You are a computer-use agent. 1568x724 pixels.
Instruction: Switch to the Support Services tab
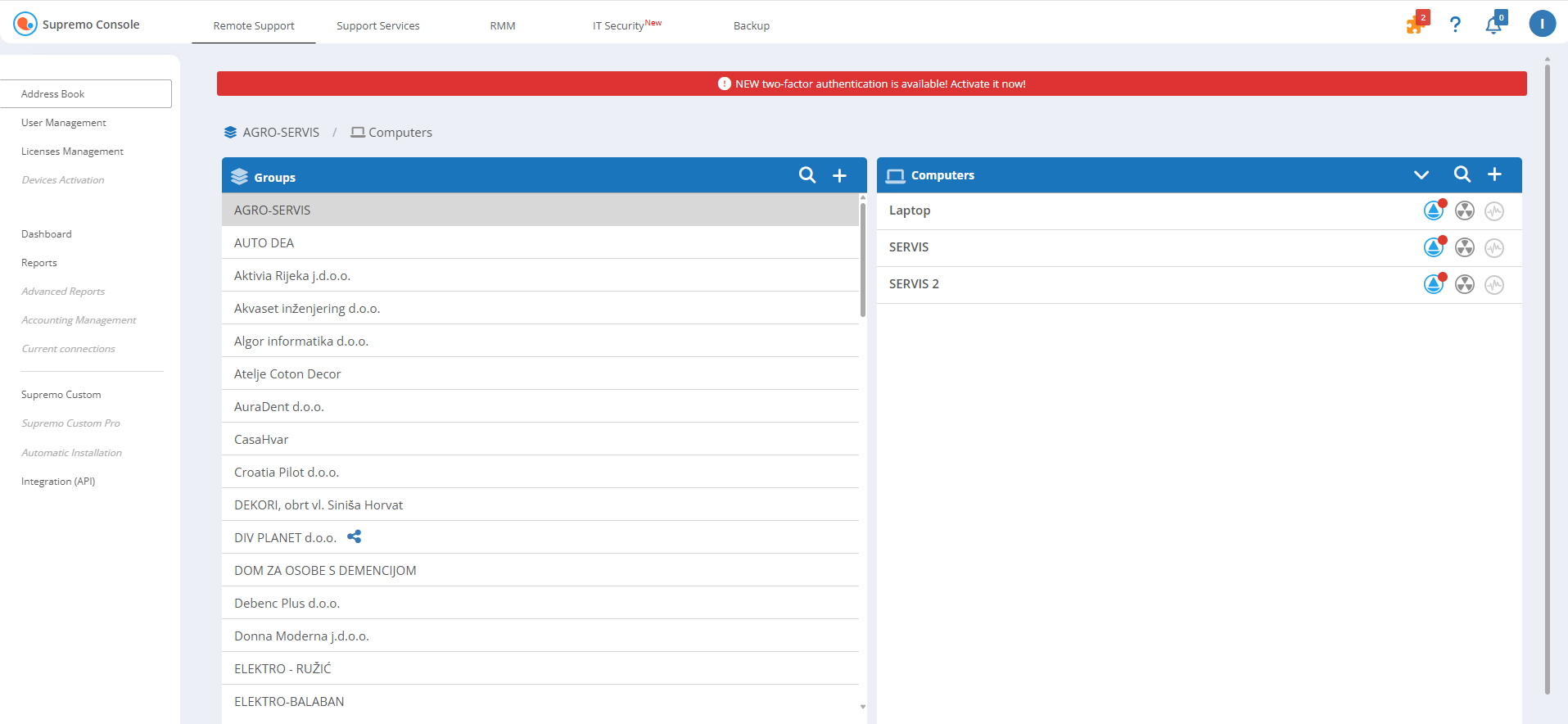click(378, 26)
